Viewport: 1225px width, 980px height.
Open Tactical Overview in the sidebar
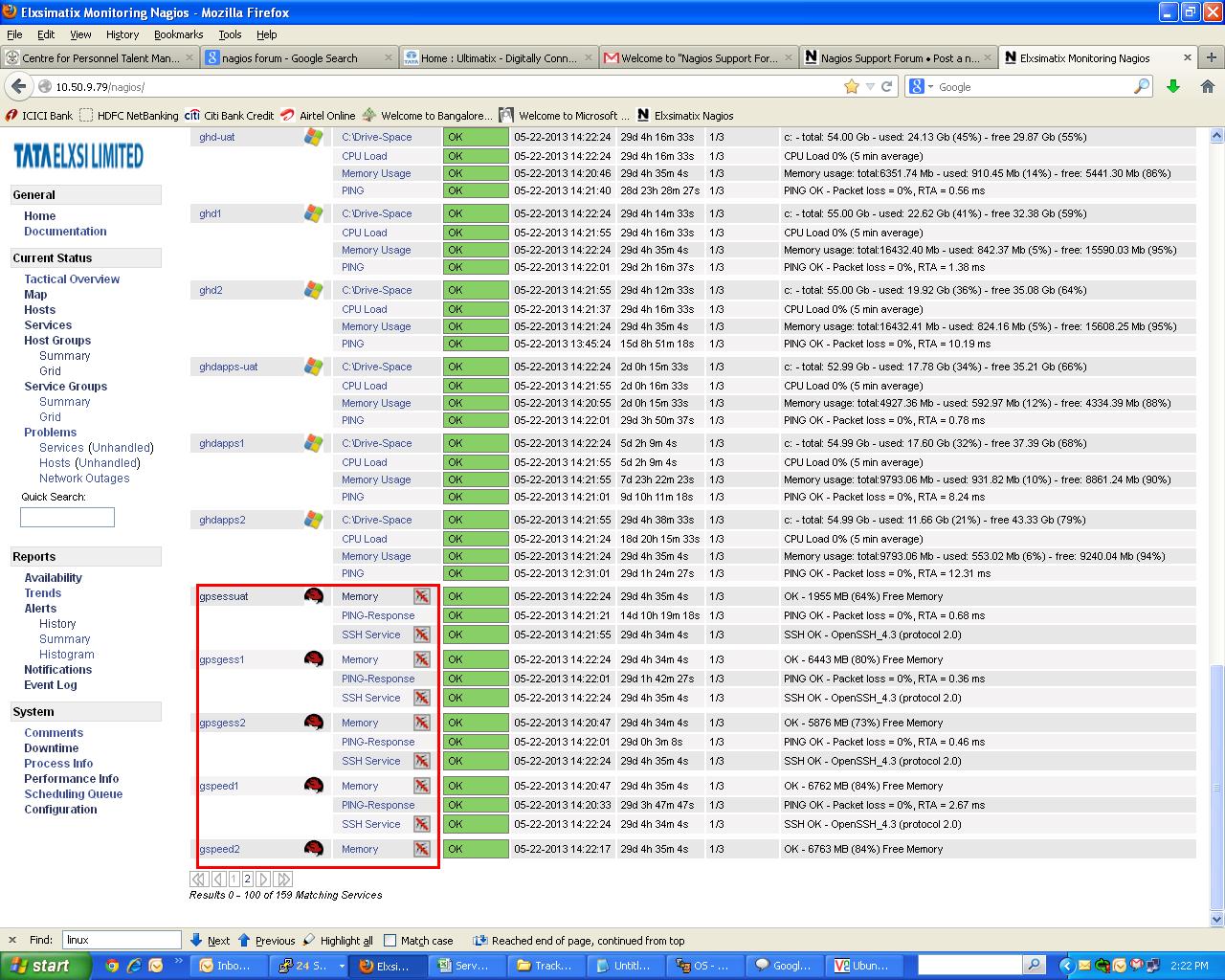(x=72, y=279)
